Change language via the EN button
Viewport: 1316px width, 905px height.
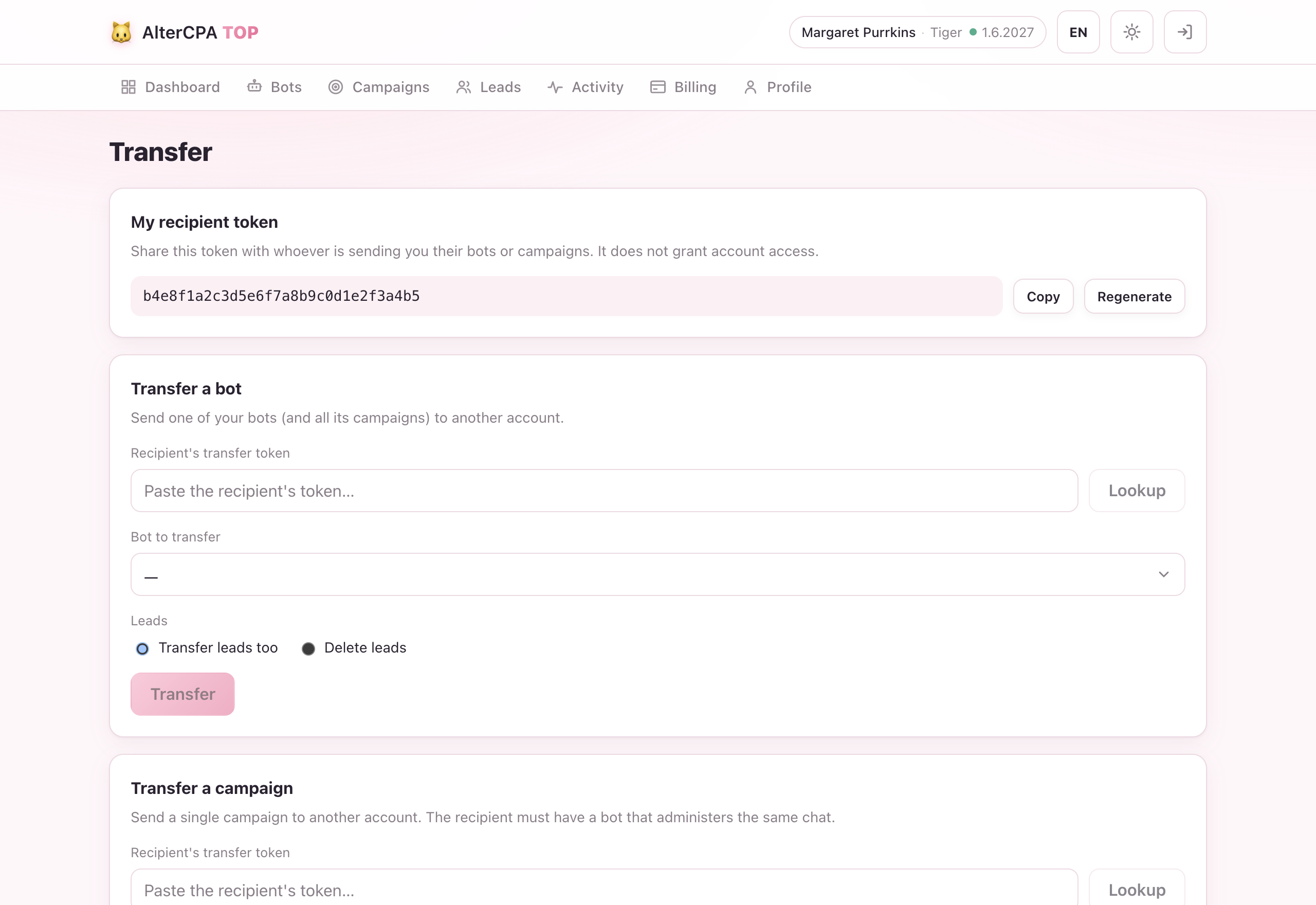tap(1078, 32)
